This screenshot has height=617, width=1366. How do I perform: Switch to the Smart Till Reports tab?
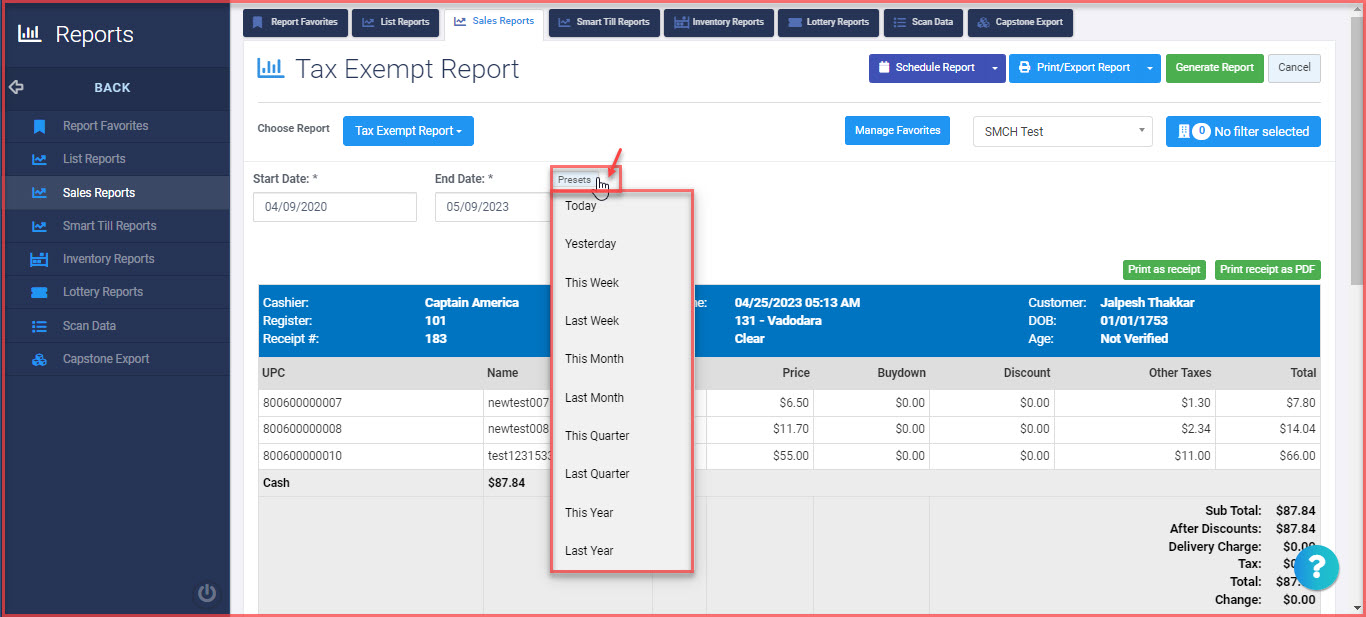604,22
